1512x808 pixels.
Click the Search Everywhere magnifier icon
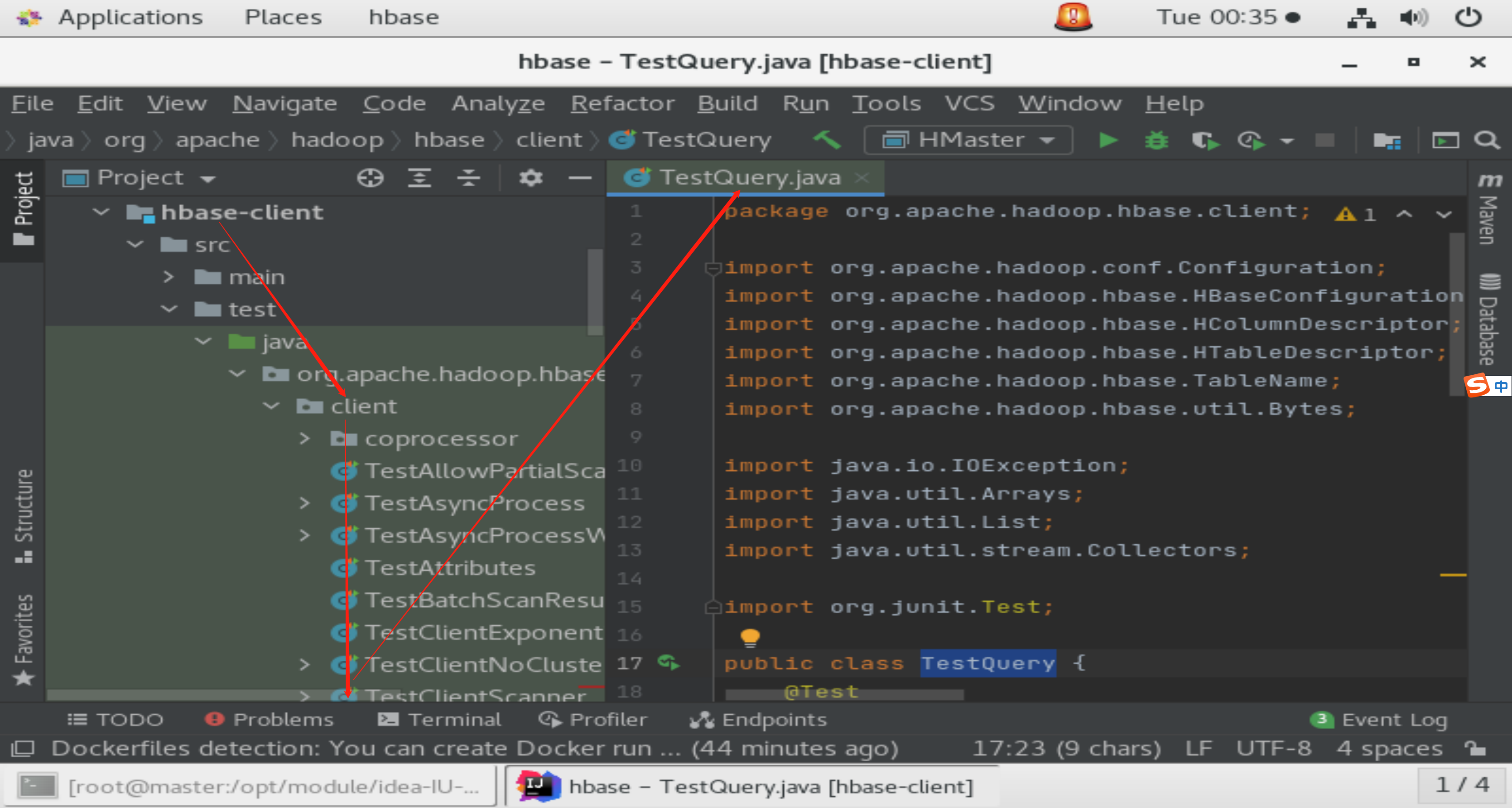pos(1487,140)
